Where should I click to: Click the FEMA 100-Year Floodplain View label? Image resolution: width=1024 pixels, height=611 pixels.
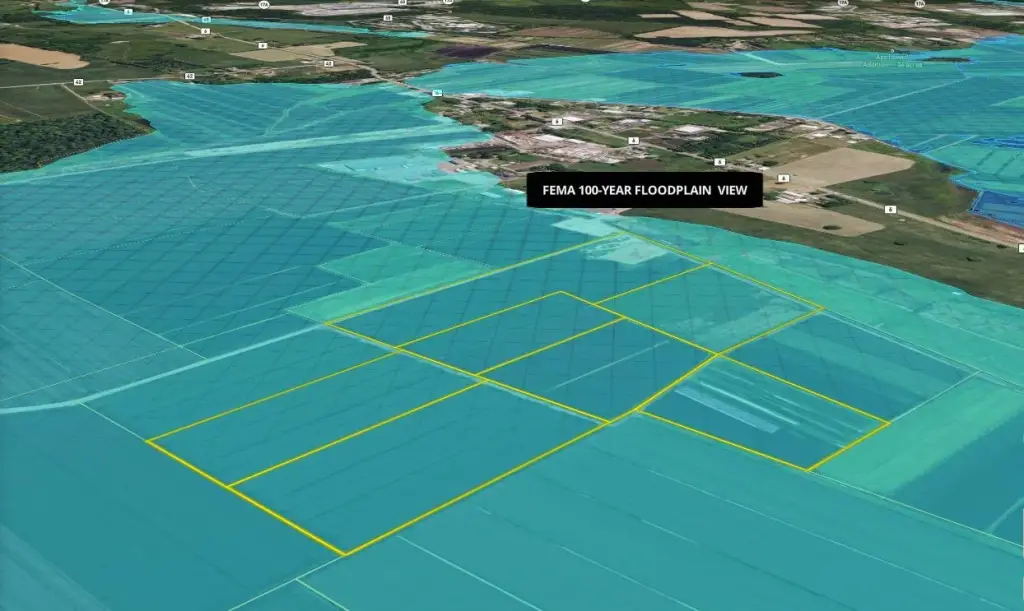pyautogui.click(x=645, y=190)
